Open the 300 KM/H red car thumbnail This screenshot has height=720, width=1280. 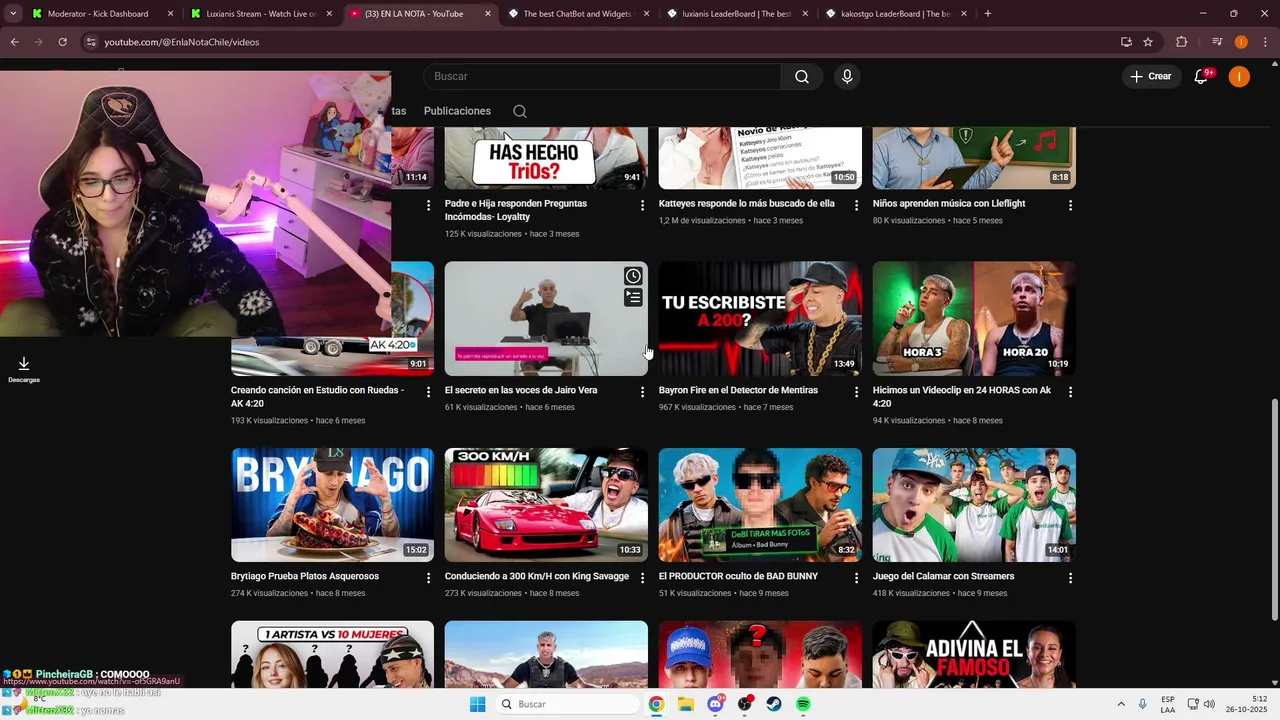(546, 505)
